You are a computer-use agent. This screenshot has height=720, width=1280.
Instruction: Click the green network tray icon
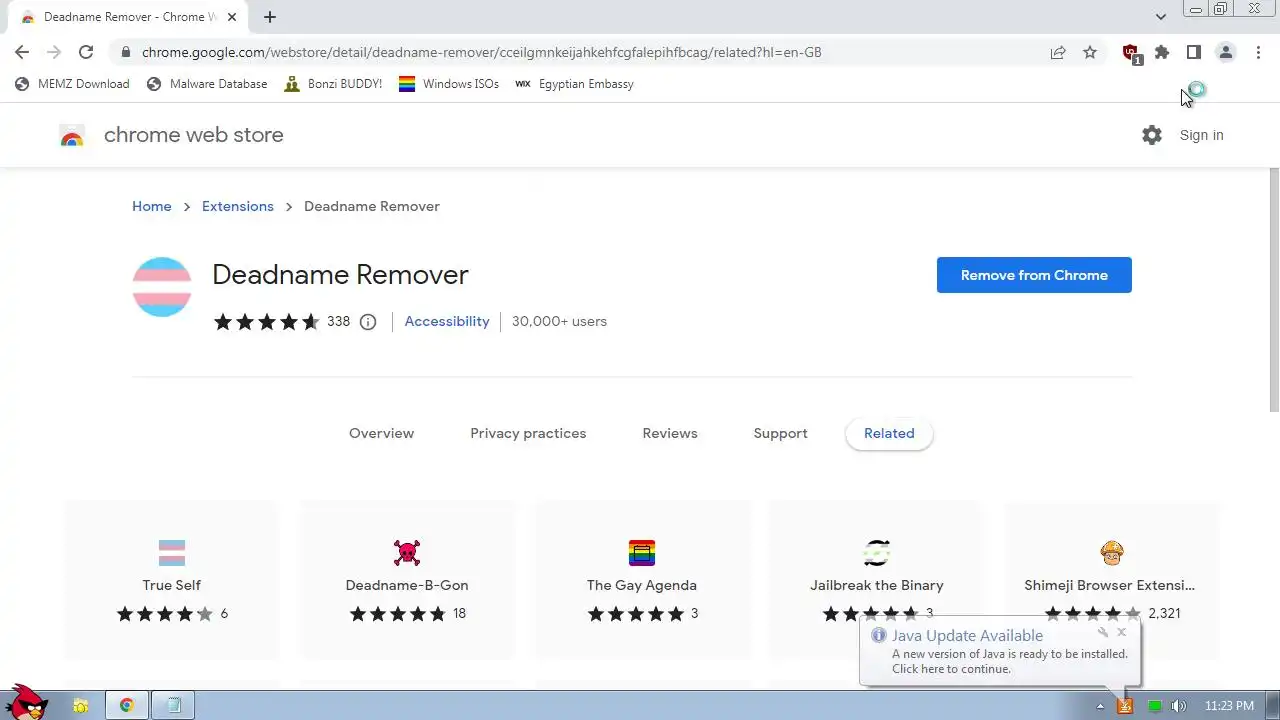click(1155, 706)
